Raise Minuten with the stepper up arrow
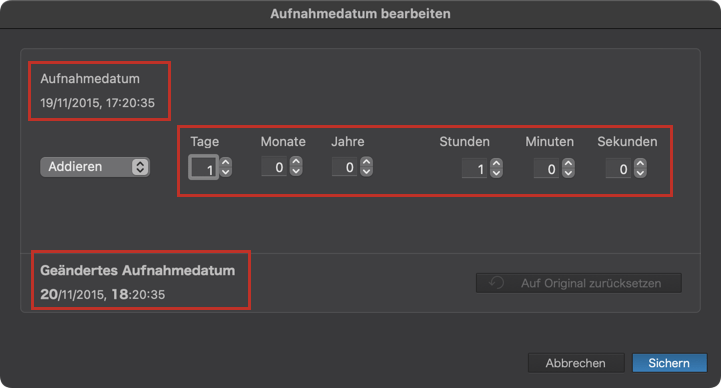 pyautogui.click(x=568, y=163)
